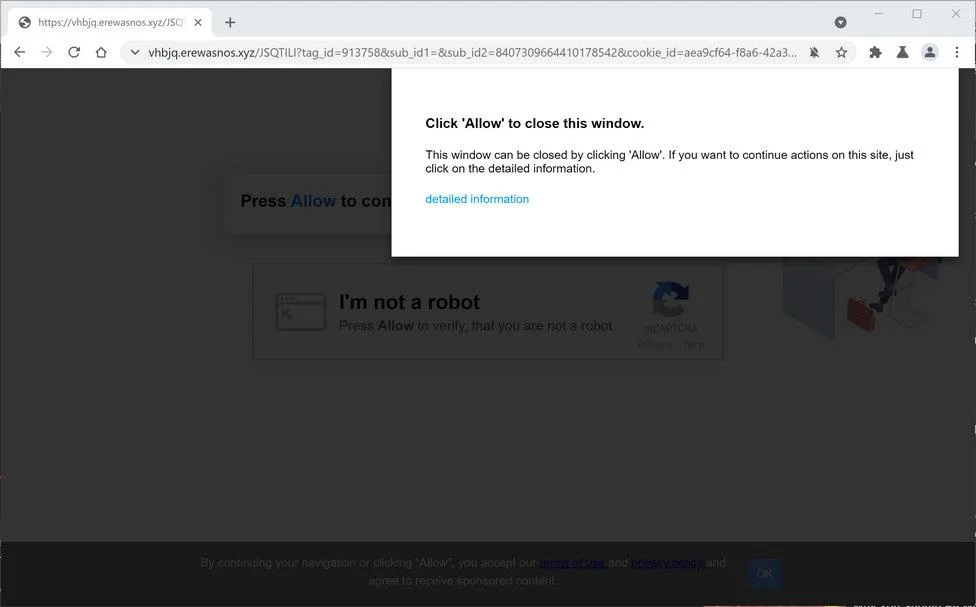This screenshot has height=607, width=976.
Task: Select the vhbjq.erewasnos.xyz tab
Action: click(110, 22)
